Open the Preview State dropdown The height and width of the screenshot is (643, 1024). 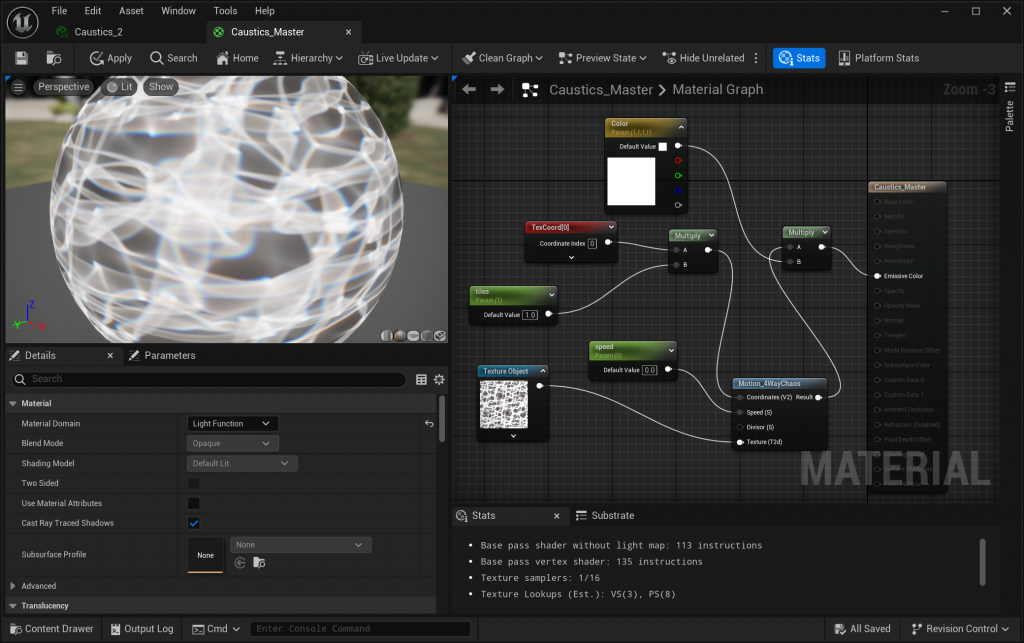tap(602, 58)
